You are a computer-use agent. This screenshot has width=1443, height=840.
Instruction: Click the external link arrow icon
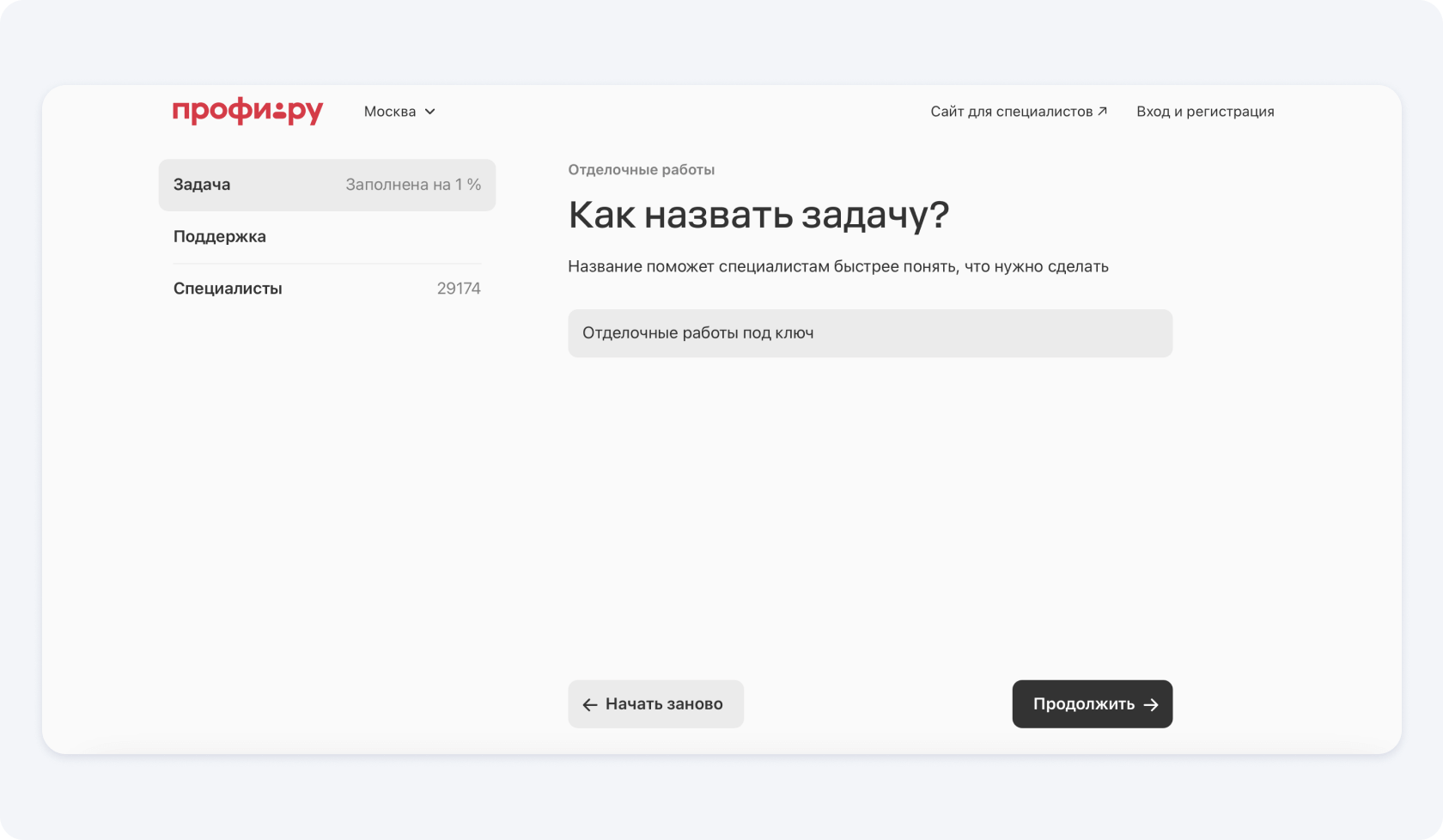click(x=1102, y=111)
